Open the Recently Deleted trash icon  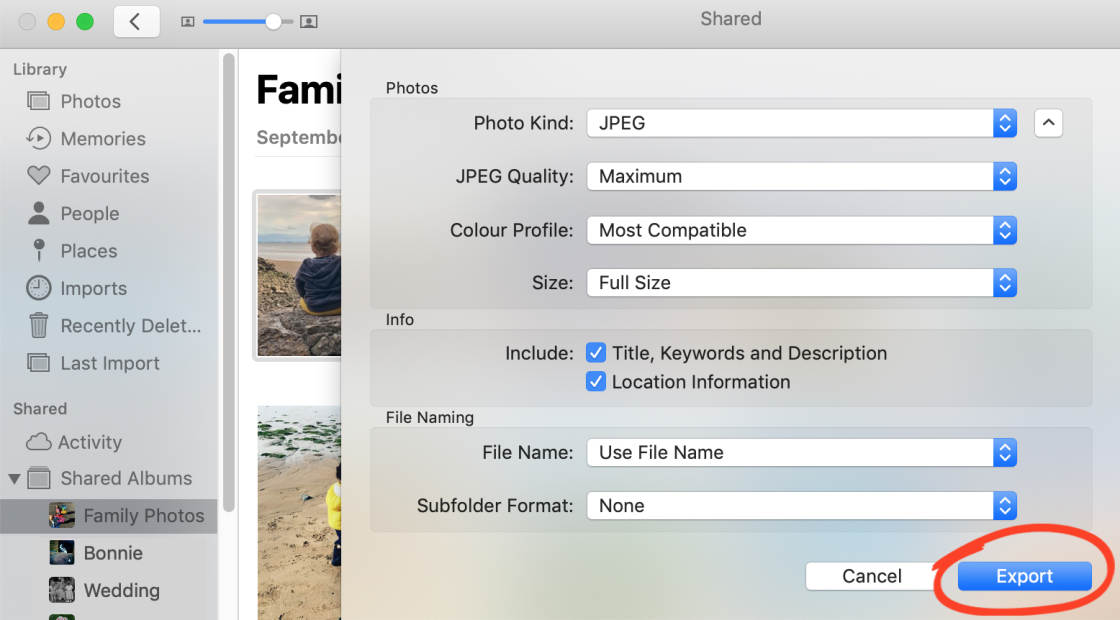point(39,326)
